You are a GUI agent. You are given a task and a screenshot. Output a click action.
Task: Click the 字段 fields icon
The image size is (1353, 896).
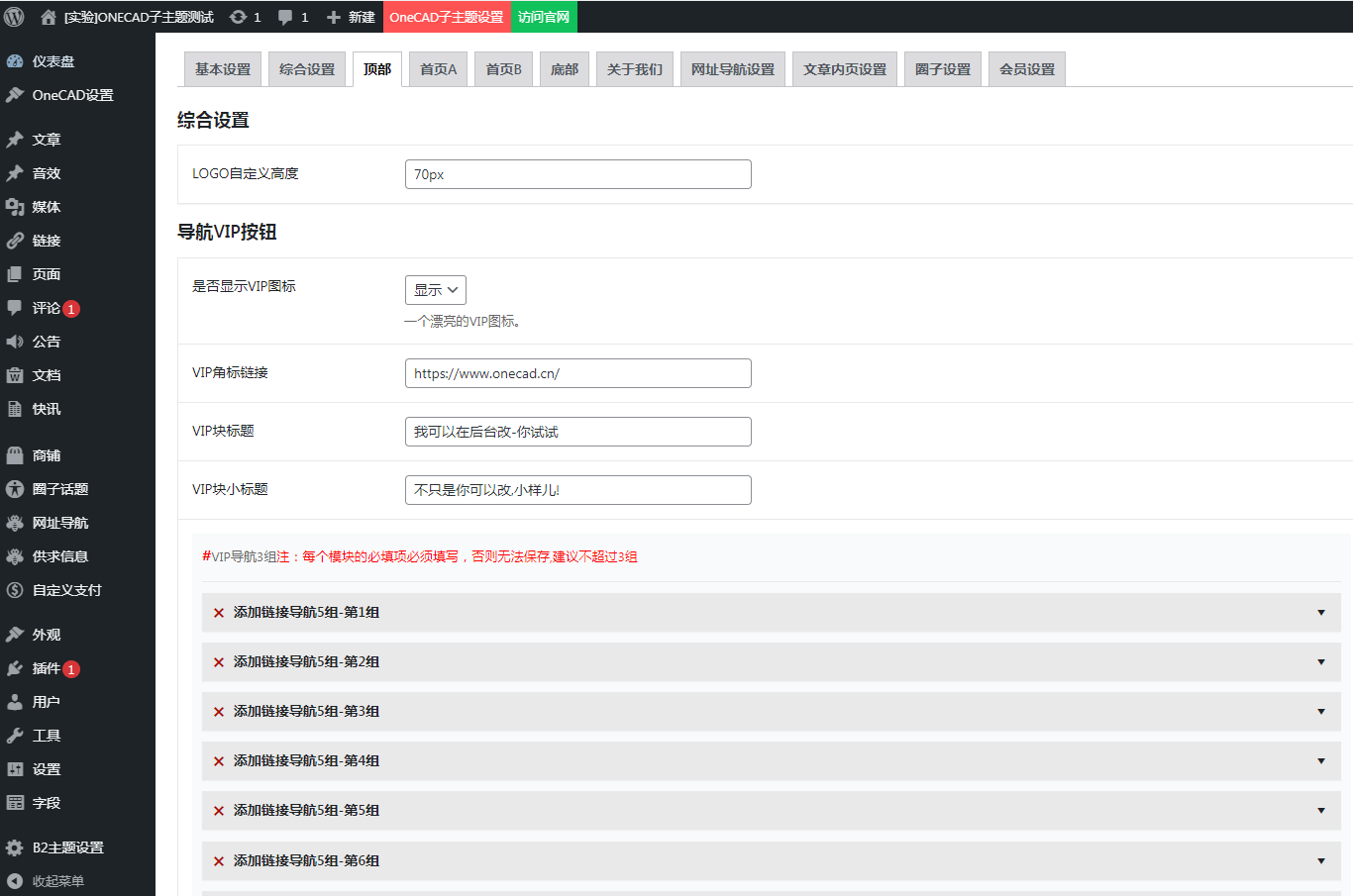[x=15, y=803]
